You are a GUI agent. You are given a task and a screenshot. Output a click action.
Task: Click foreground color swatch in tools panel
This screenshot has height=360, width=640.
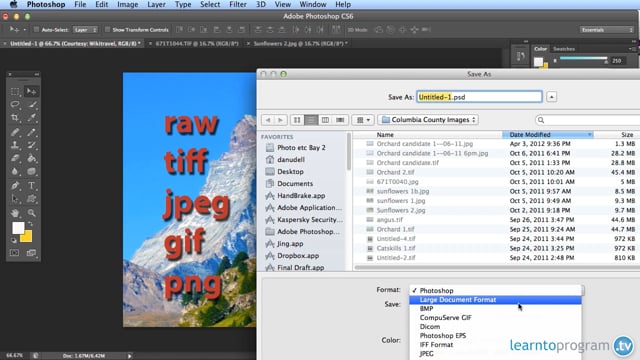[18, 228]
